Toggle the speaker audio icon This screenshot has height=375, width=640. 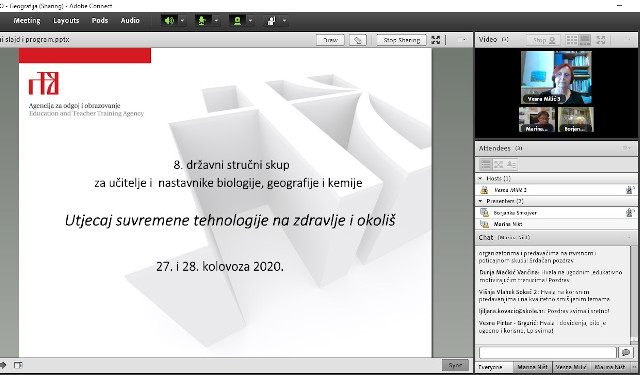click(169, 20)
